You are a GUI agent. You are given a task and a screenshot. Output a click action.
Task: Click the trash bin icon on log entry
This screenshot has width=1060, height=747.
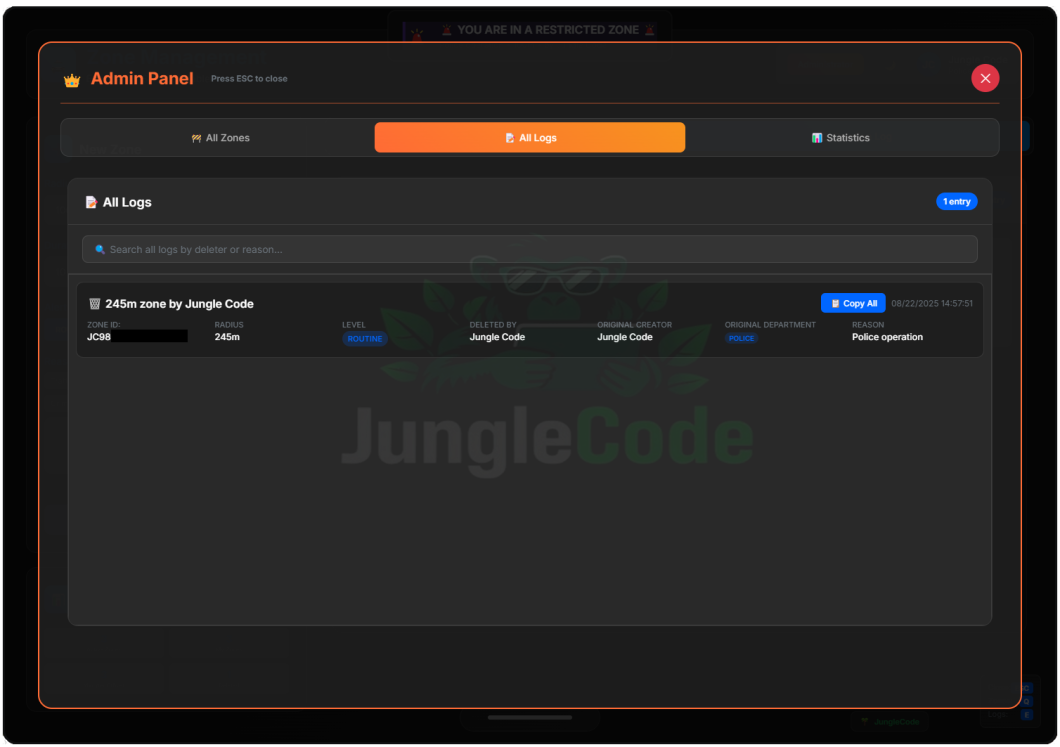pyautogui.click(x=95, y=304)
